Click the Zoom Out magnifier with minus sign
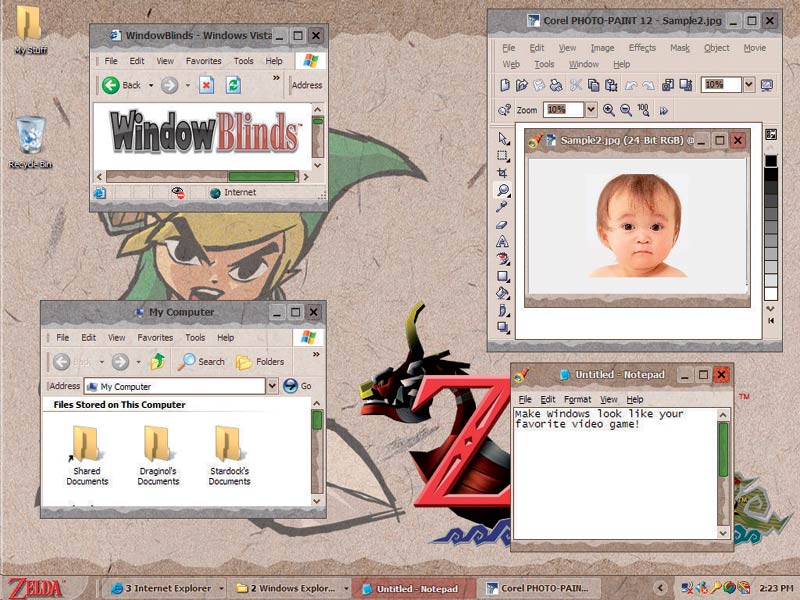The image size is (800, 600). click(x=626, y=110)
